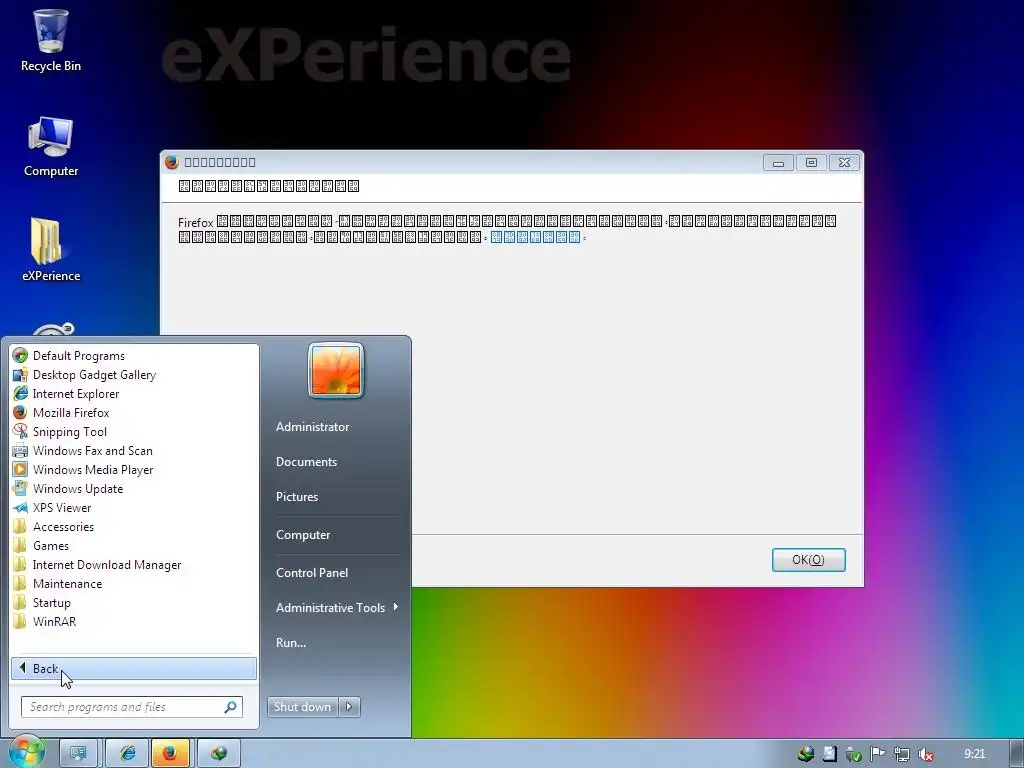This screenshot has width=1024, height=768.
Task: Start Internet Explorer from the programs list
Action: click(x=76, y=394)
